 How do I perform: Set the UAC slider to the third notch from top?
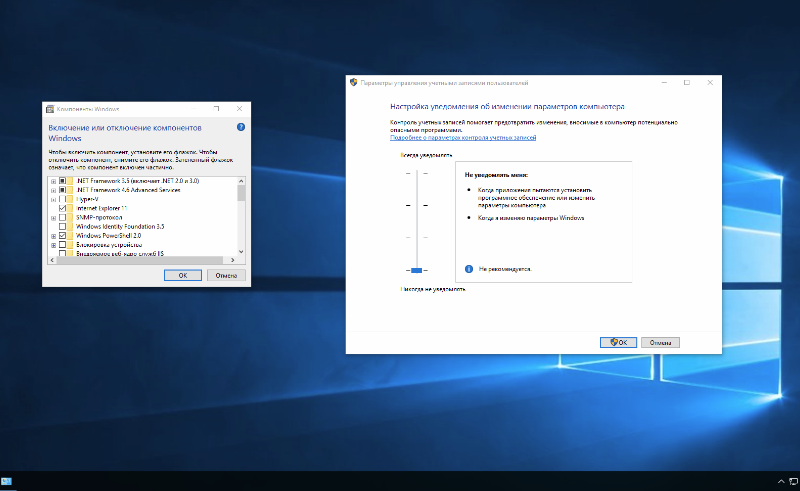pyautogui.click(x=417, y=237)
